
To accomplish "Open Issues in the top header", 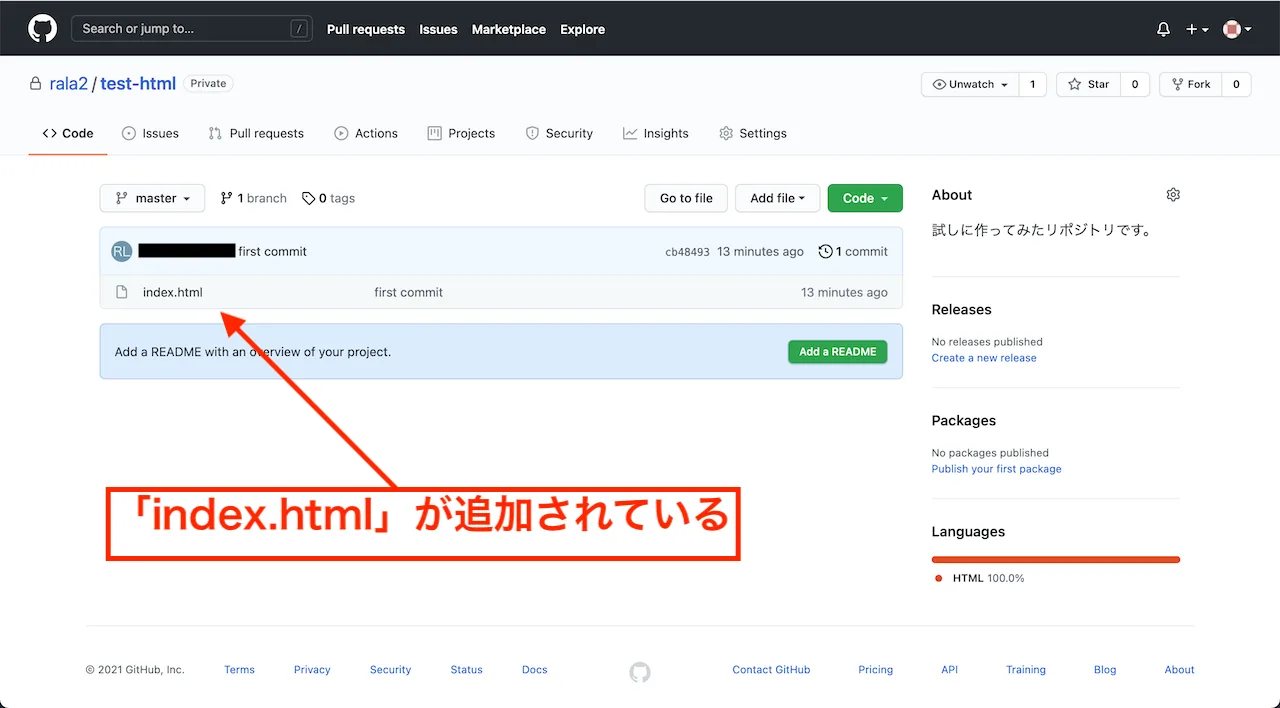I will (438, 30).
